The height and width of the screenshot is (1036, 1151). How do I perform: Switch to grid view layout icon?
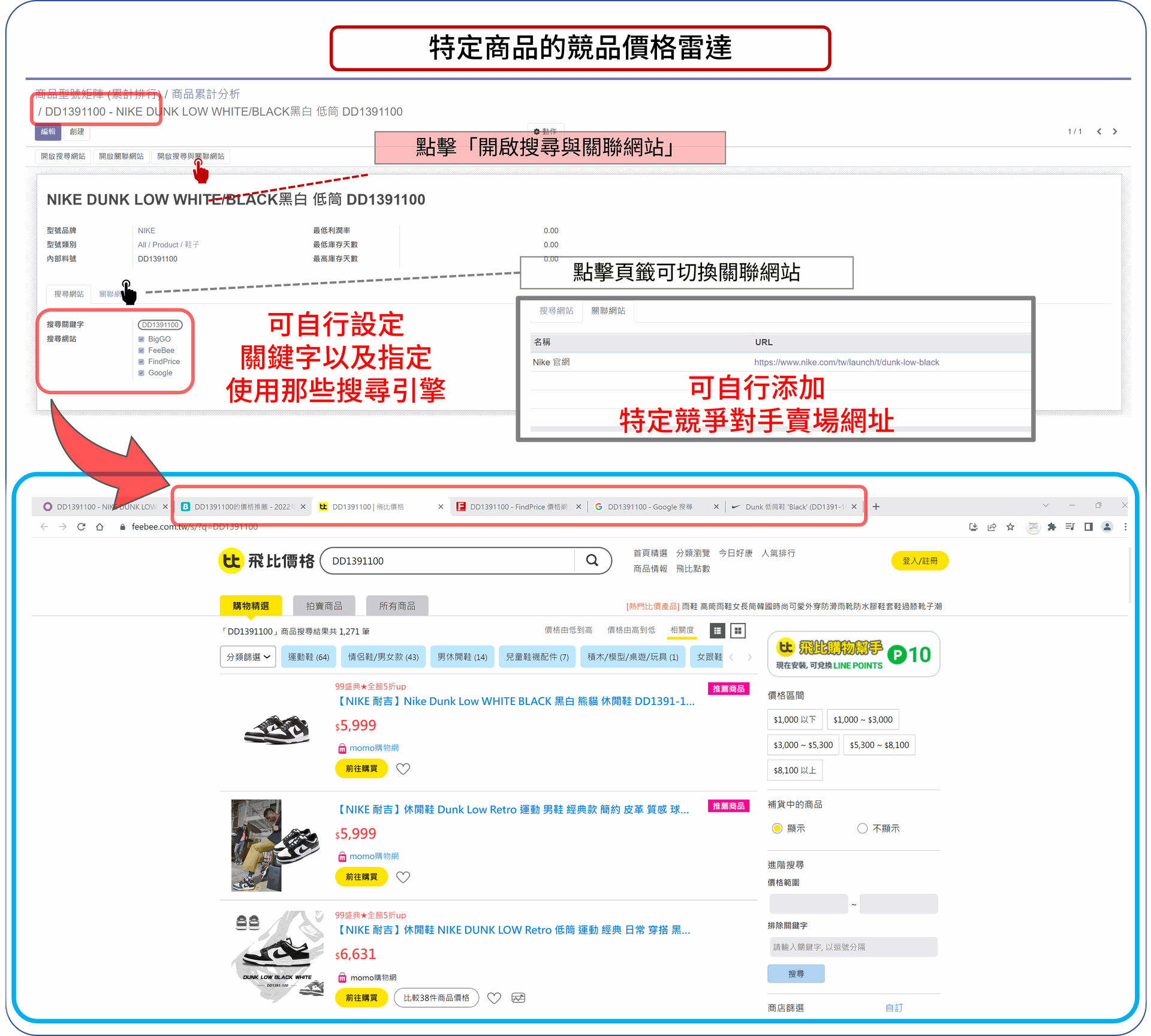tap(738, 630)
